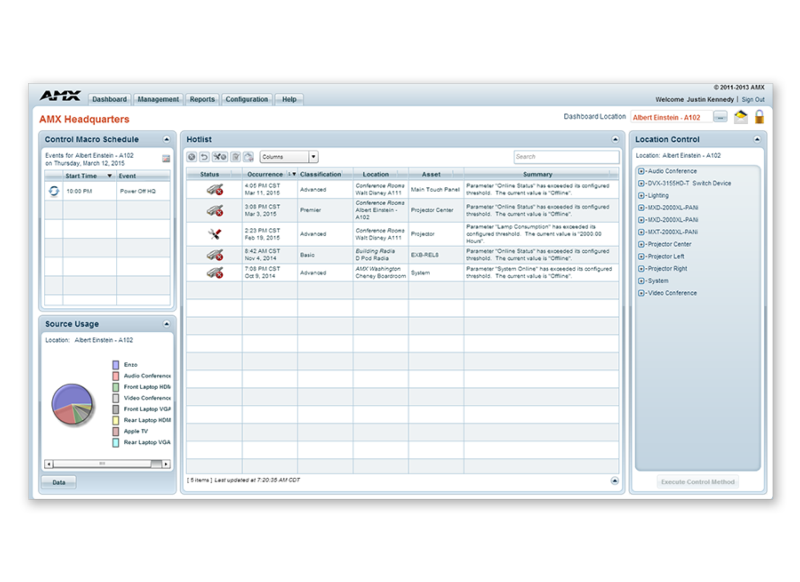Viewport: 800px width, 582px height.
Task: Select the 10:00 PM schedule entry
Action: tap(79, 191)
